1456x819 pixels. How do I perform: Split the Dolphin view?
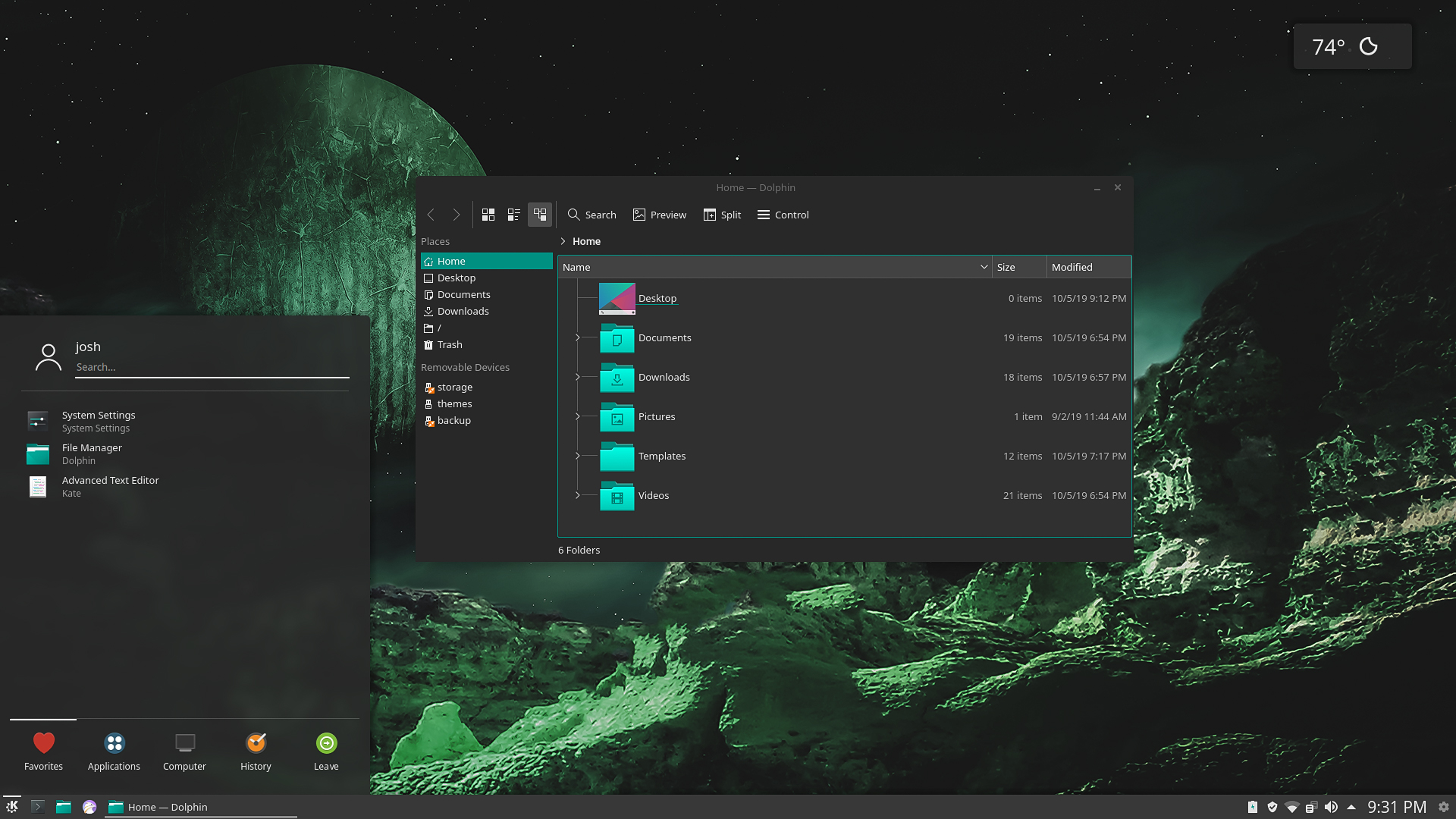(723, 215)
